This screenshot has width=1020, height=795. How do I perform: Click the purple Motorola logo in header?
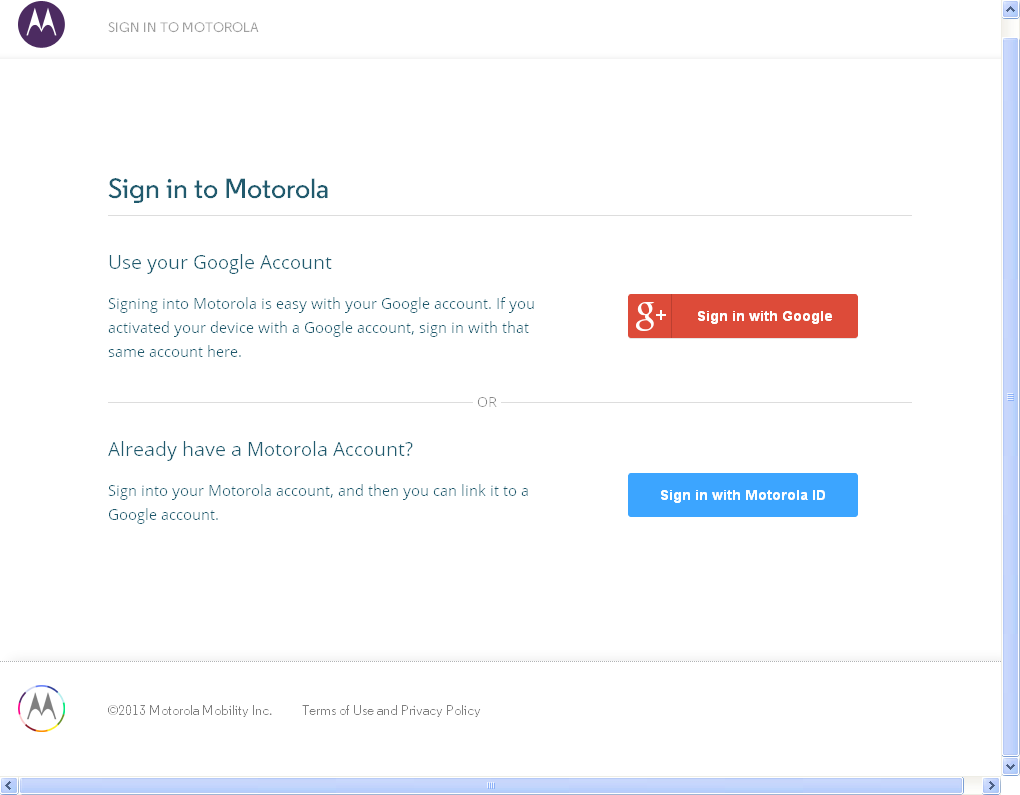tap(42, 25)
